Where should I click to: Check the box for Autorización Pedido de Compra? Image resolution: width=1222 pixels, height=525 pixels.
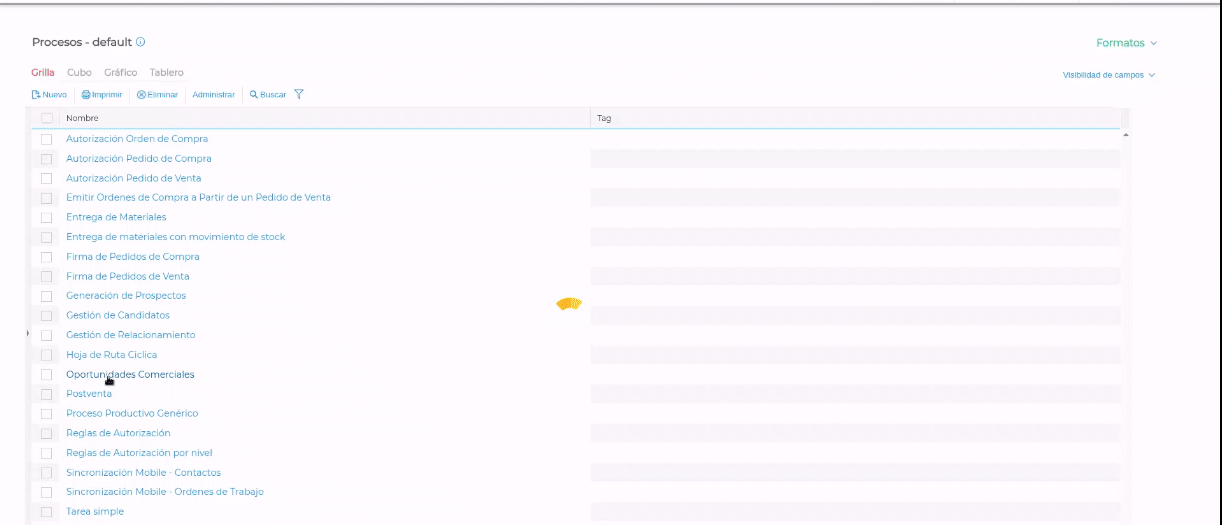pyautogui.click(x=46, y=159)
